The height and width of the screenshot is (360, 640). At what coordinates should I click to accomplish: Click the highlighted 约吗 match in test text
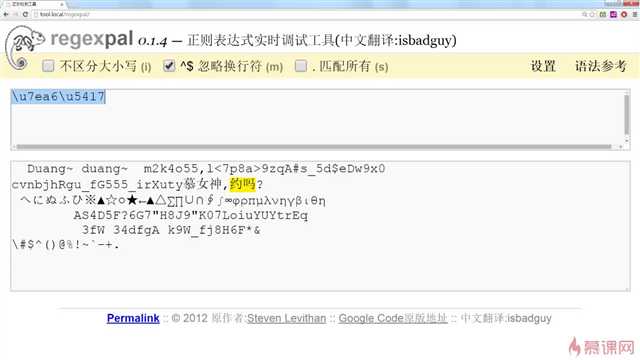242,184
